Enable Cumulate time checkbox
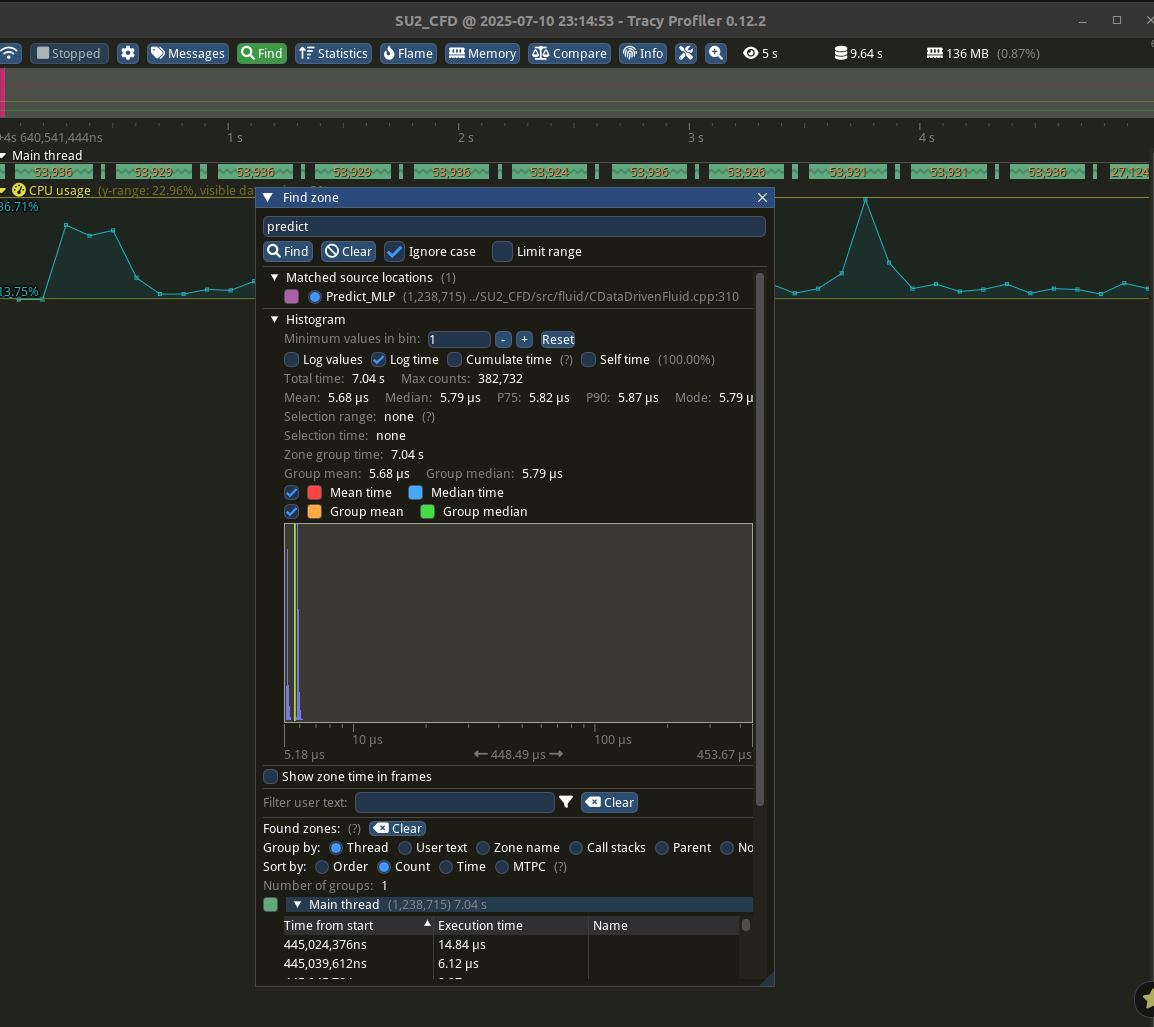Image resolution: width=1154 pixels, height=1027 pixels. 455,359
